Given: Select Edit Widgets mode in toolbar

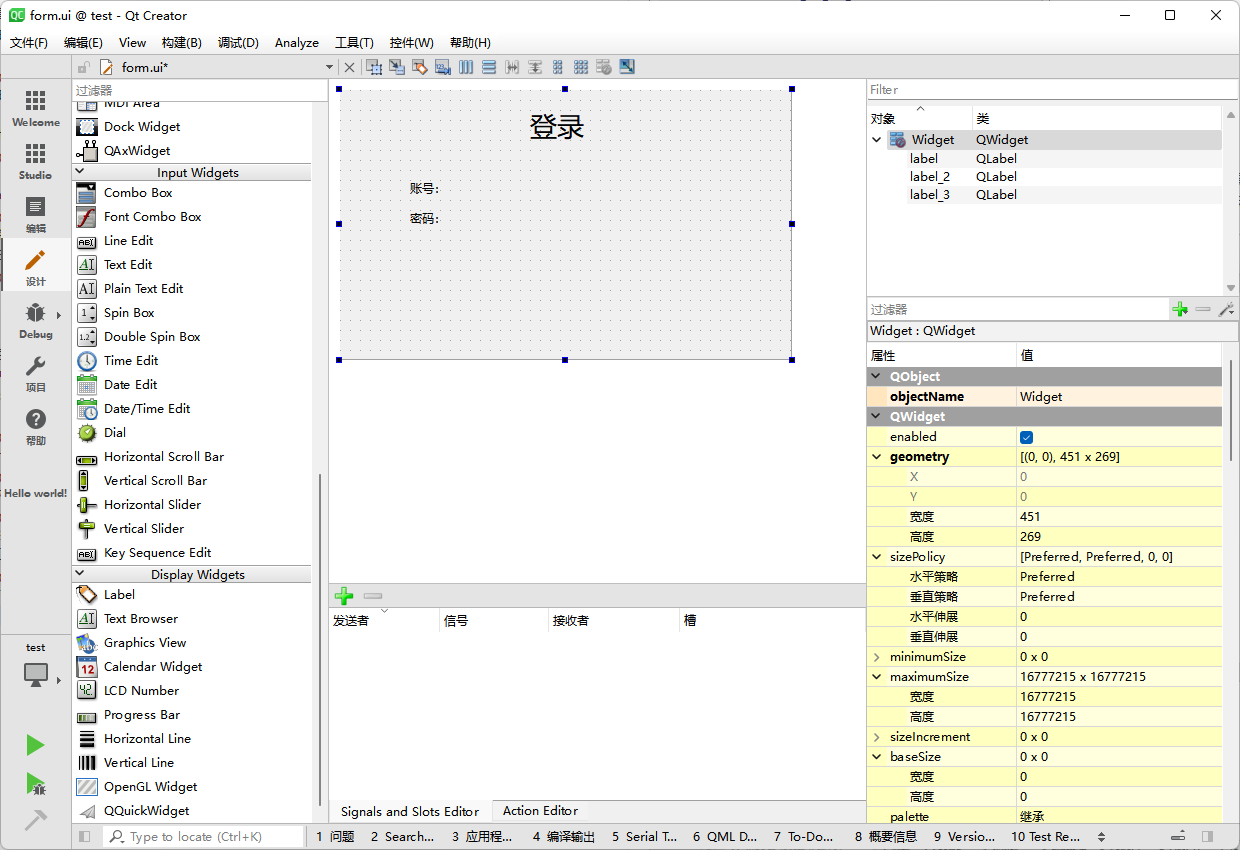Looking at the screenshot, I should (x=375, y=67).
